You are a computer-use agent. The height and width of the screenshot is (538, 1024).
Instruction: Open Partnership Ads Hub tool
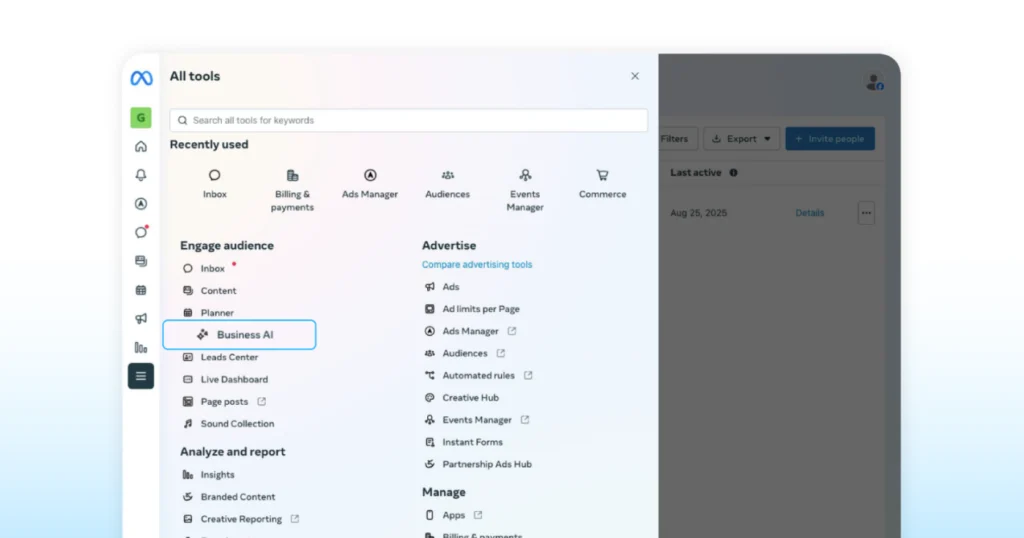click(x=487, y=464)
